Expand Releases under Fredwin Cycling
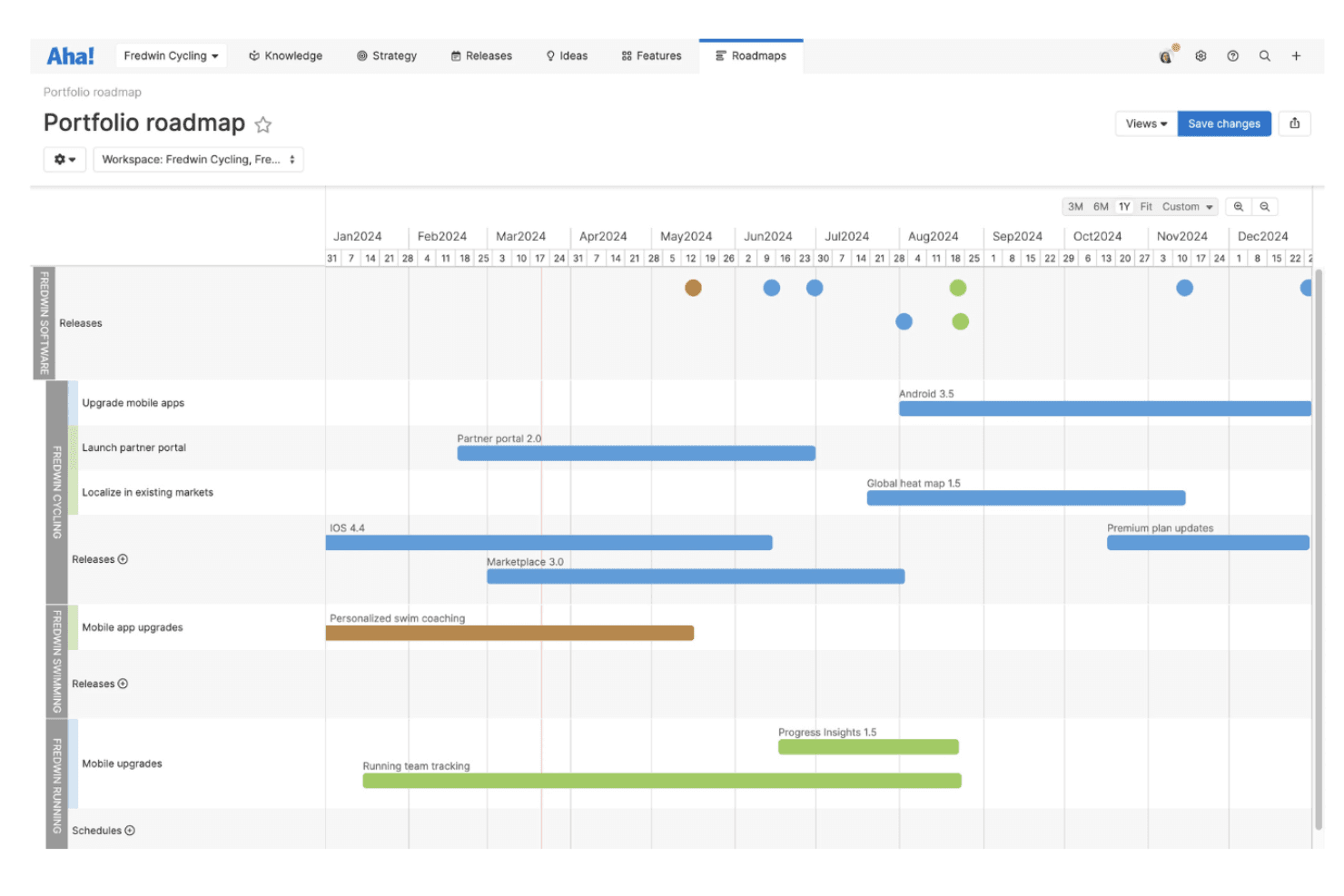The width and height of the screenshot is (1344, 896). coord(123,559)
